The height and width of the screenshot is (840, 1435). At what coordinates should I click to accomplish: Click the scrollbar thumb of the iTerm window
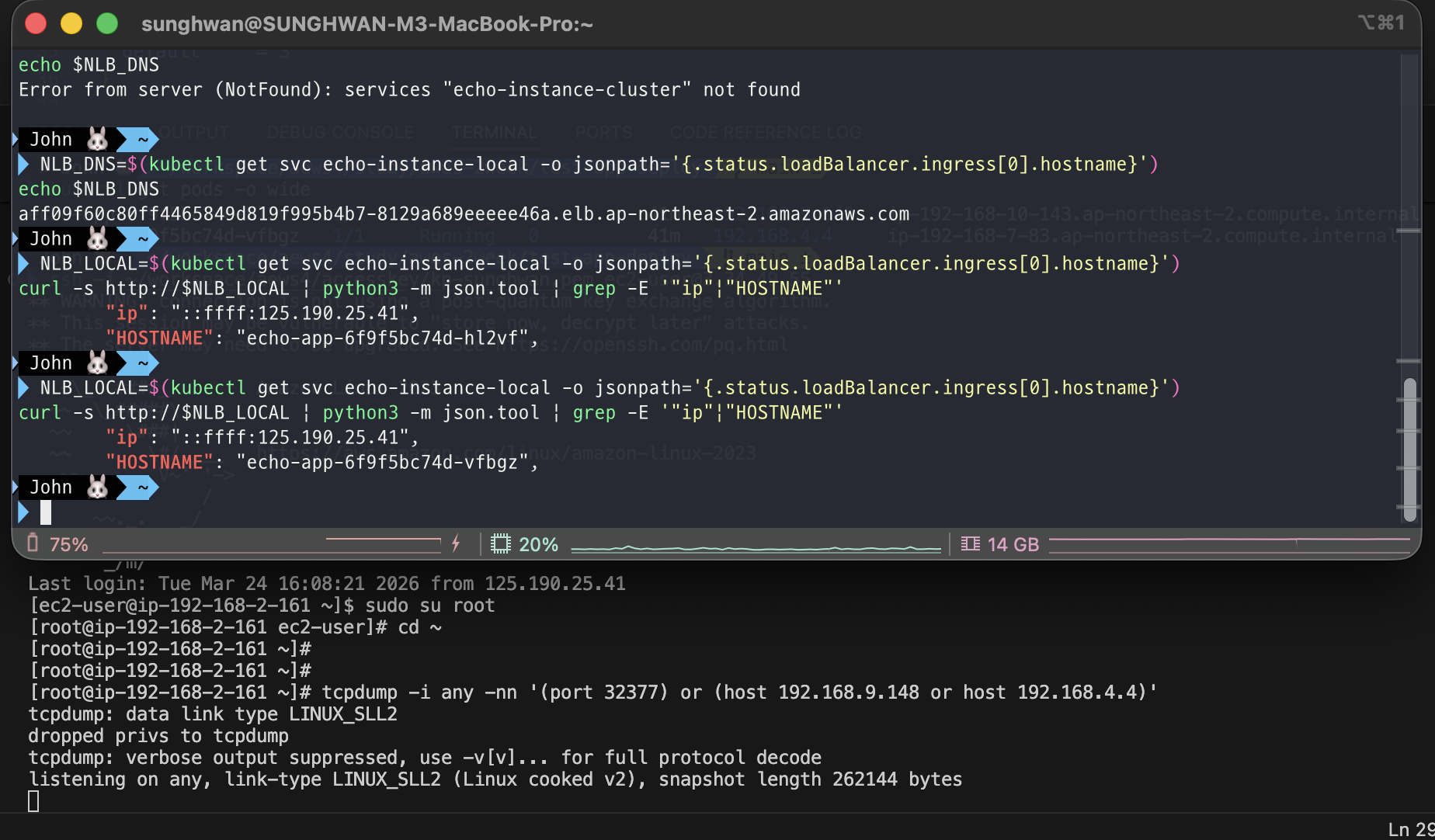point(1410,450)
